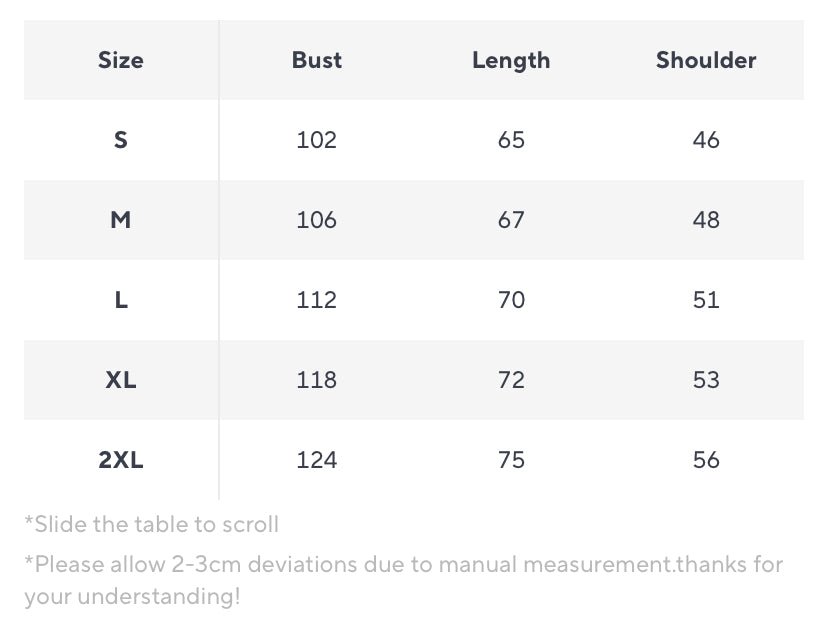Image resolution: width=828 pixels, height=630 pixels.
Task: Click the 'Slide the table to scroll' note
Action: click(x=152, y=524)
